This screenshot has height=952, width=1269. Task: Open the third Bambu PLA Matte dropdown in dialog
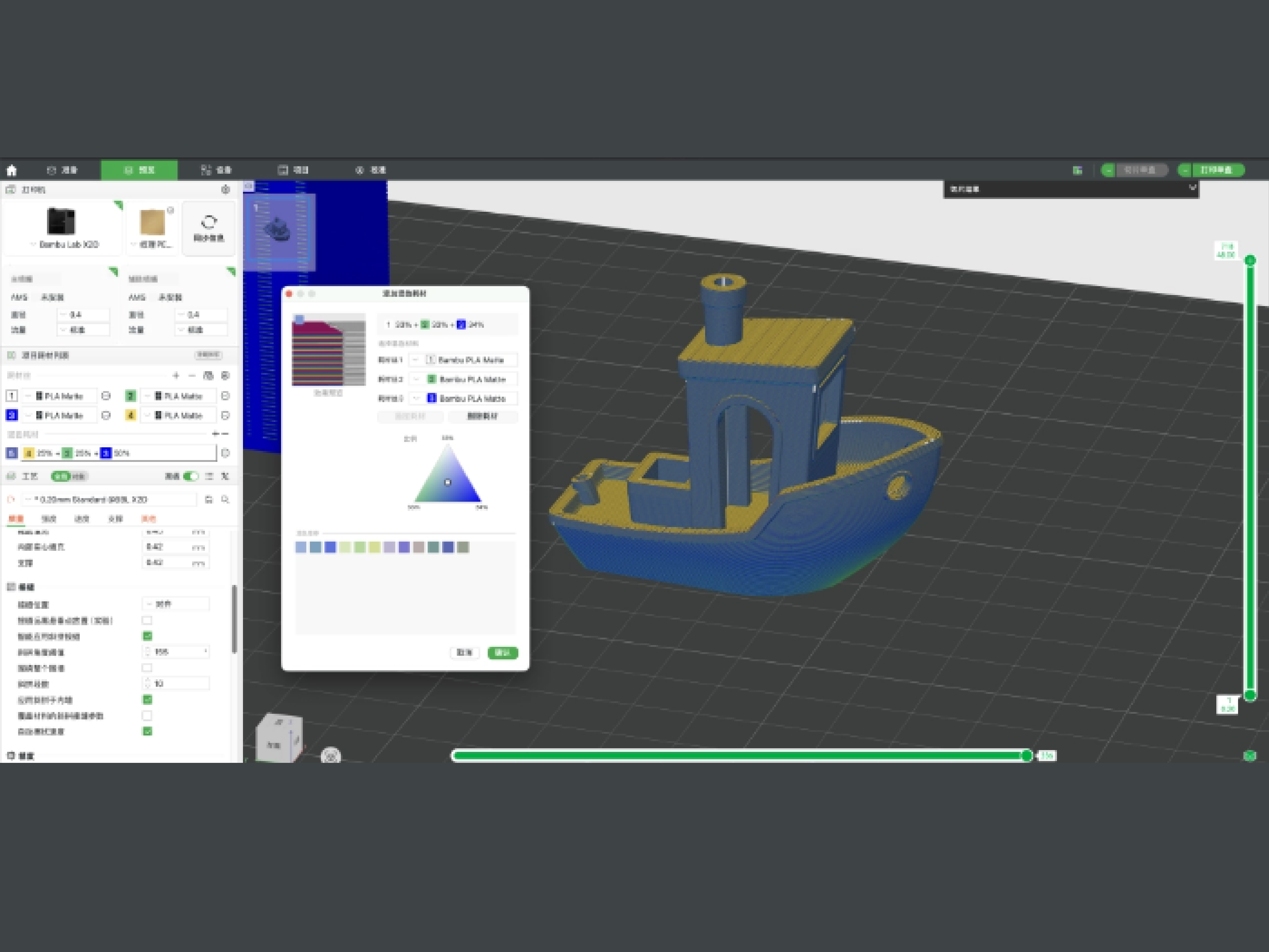coord(463,398)
